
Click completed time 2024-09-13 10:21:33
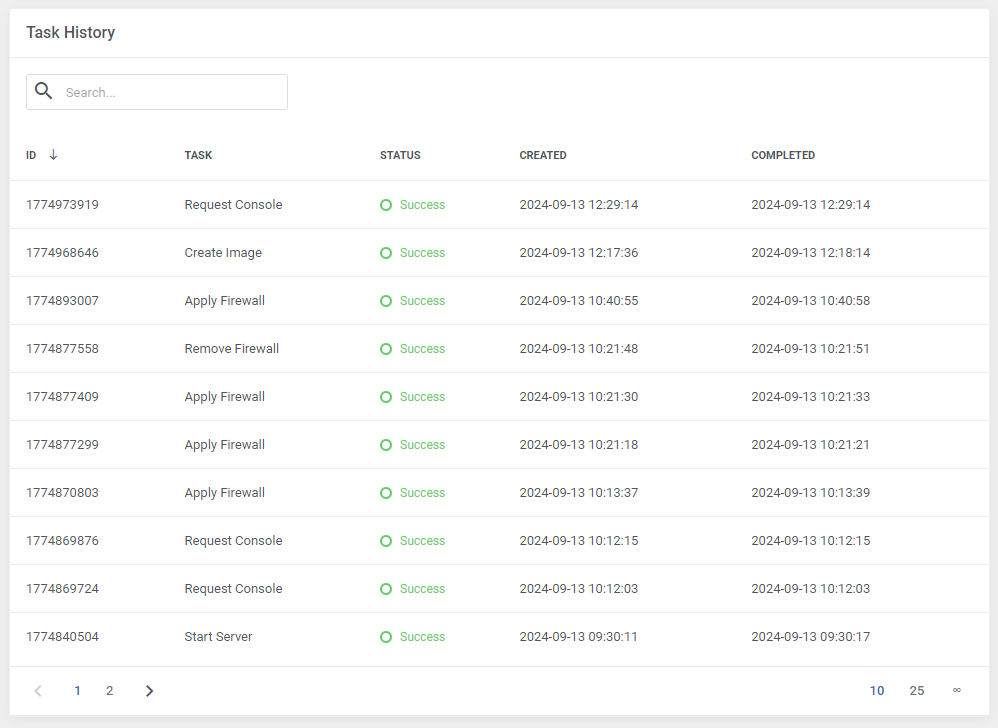tap(810, 397)
